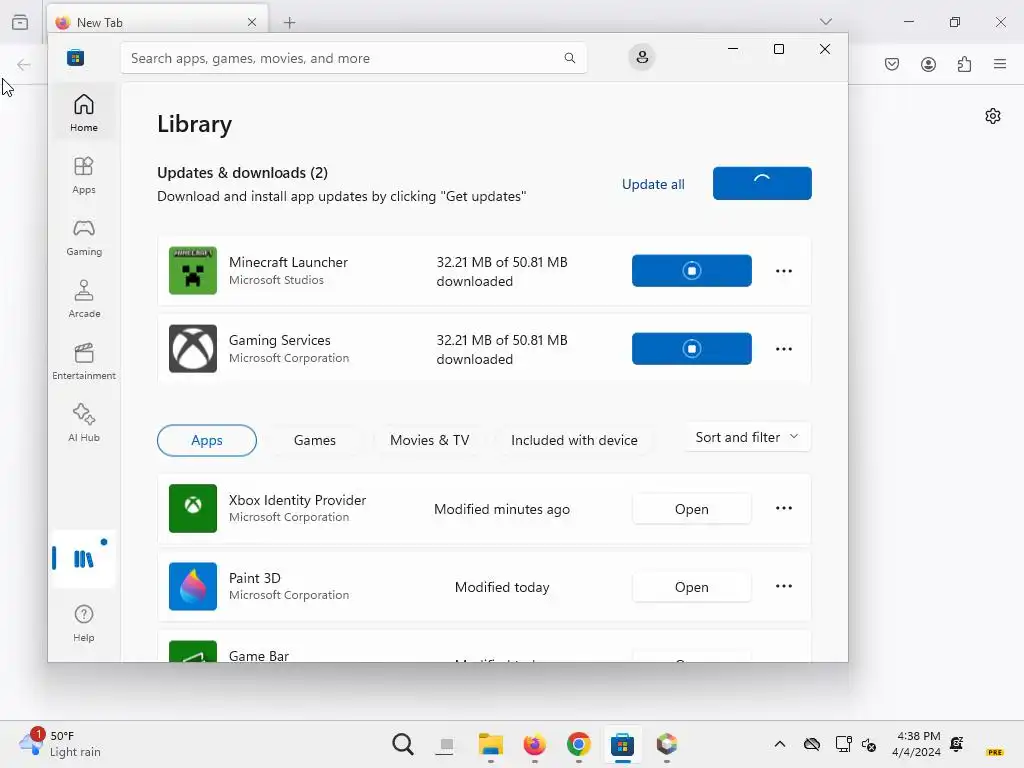This screenshot has width=1024, height=768.
Task: Open Paint 3D app
Action: 692,587
